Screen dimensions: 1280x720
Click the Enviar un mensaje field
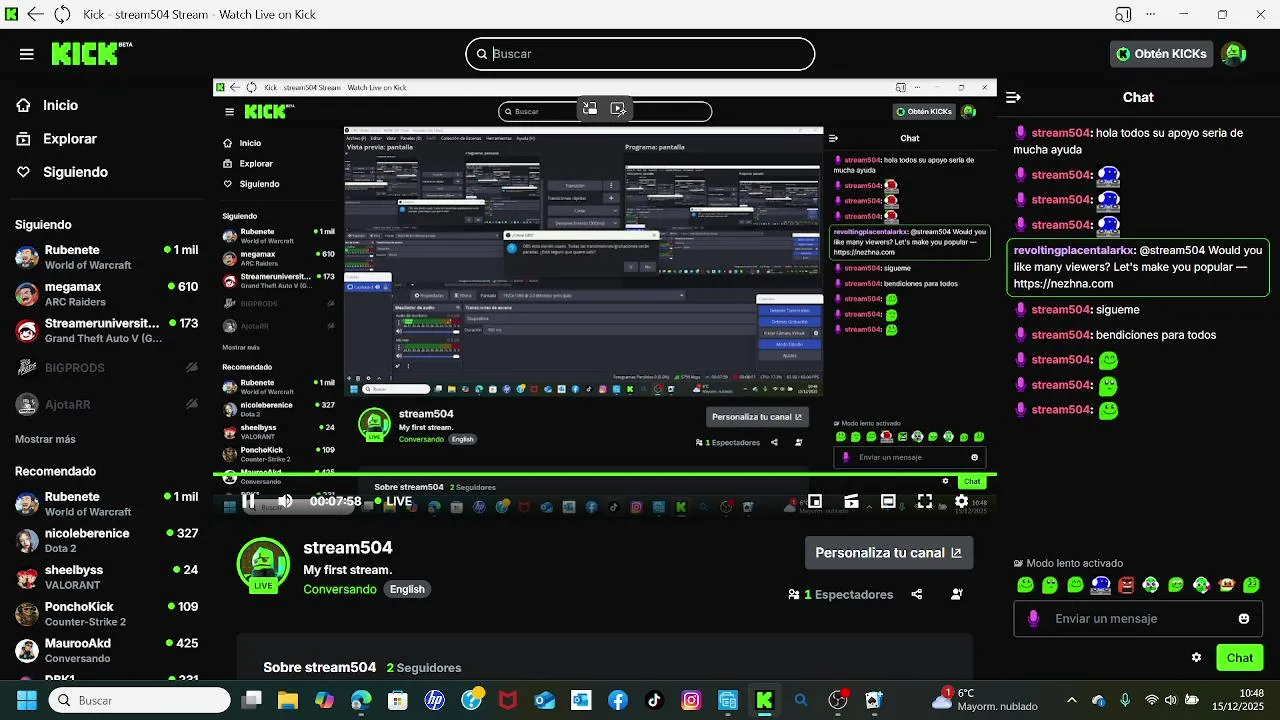click(1139, 619)
